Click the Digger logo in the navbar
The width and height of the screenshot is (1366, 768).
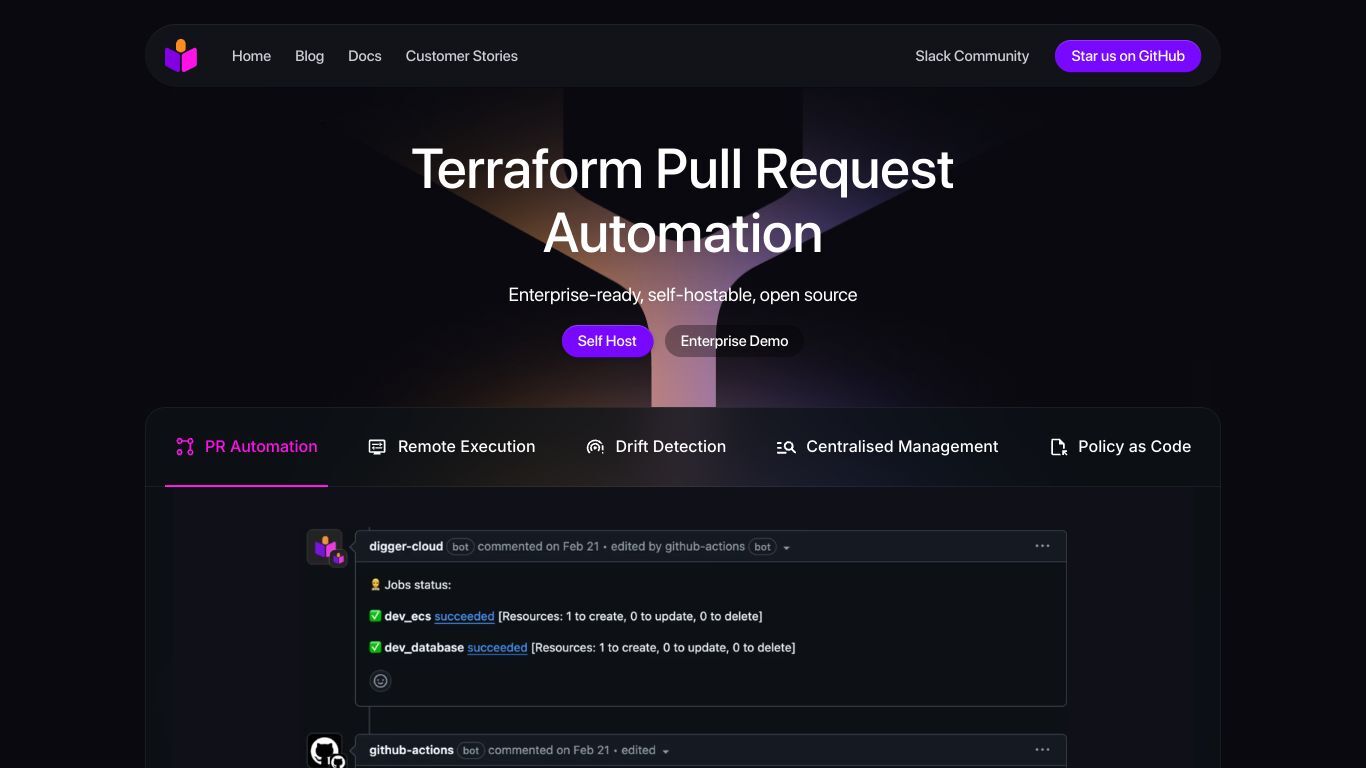click(181, 56)
